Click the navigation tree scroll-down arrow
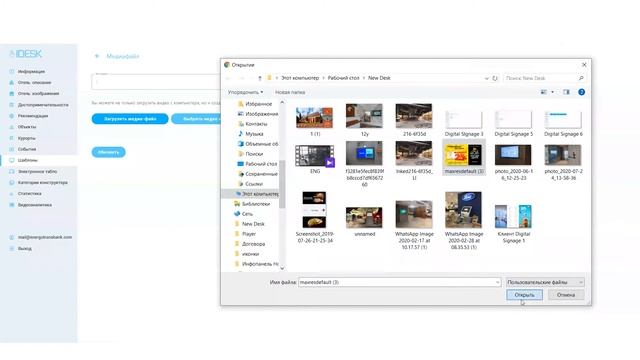 (282, 268)
